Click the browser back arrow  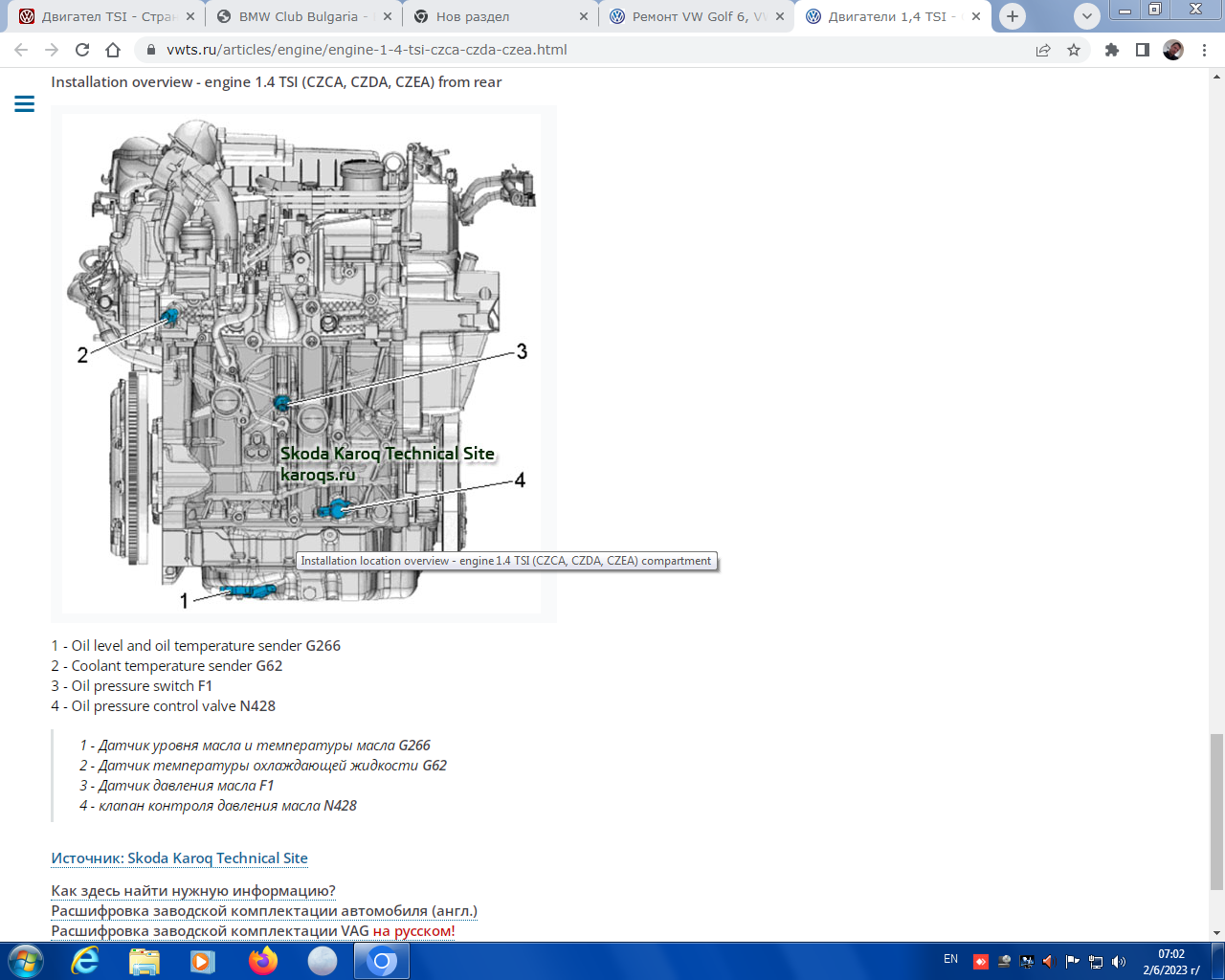point(21,50)
